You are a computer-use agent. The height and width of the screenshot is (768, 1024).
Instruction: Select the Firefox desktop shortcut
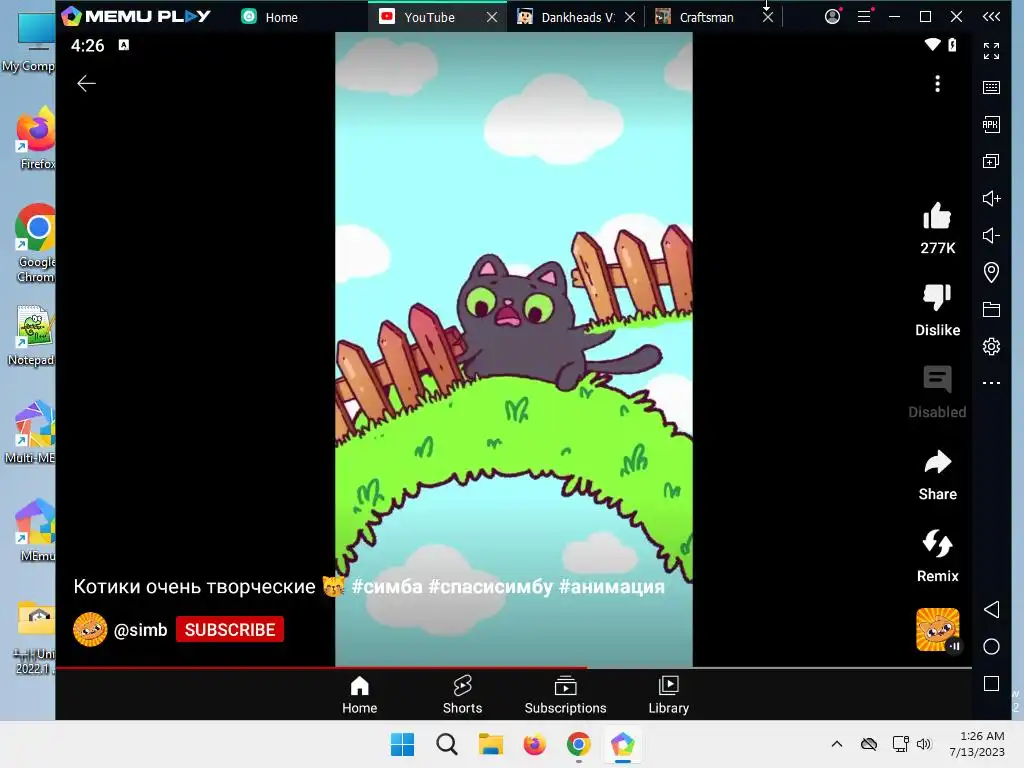point(35,138)
